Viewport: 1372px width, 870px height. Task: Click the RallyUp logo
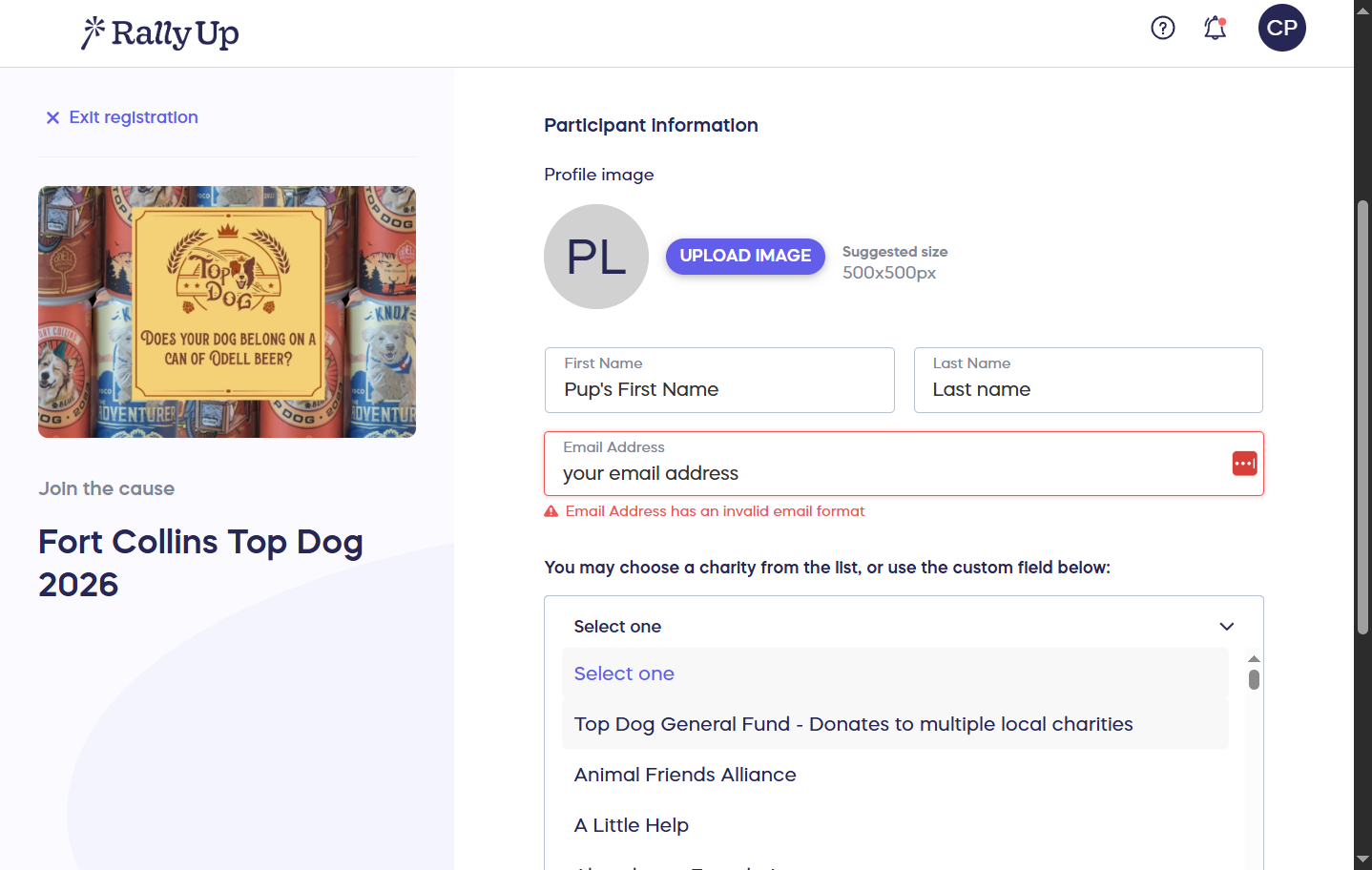tap(159, 33)
